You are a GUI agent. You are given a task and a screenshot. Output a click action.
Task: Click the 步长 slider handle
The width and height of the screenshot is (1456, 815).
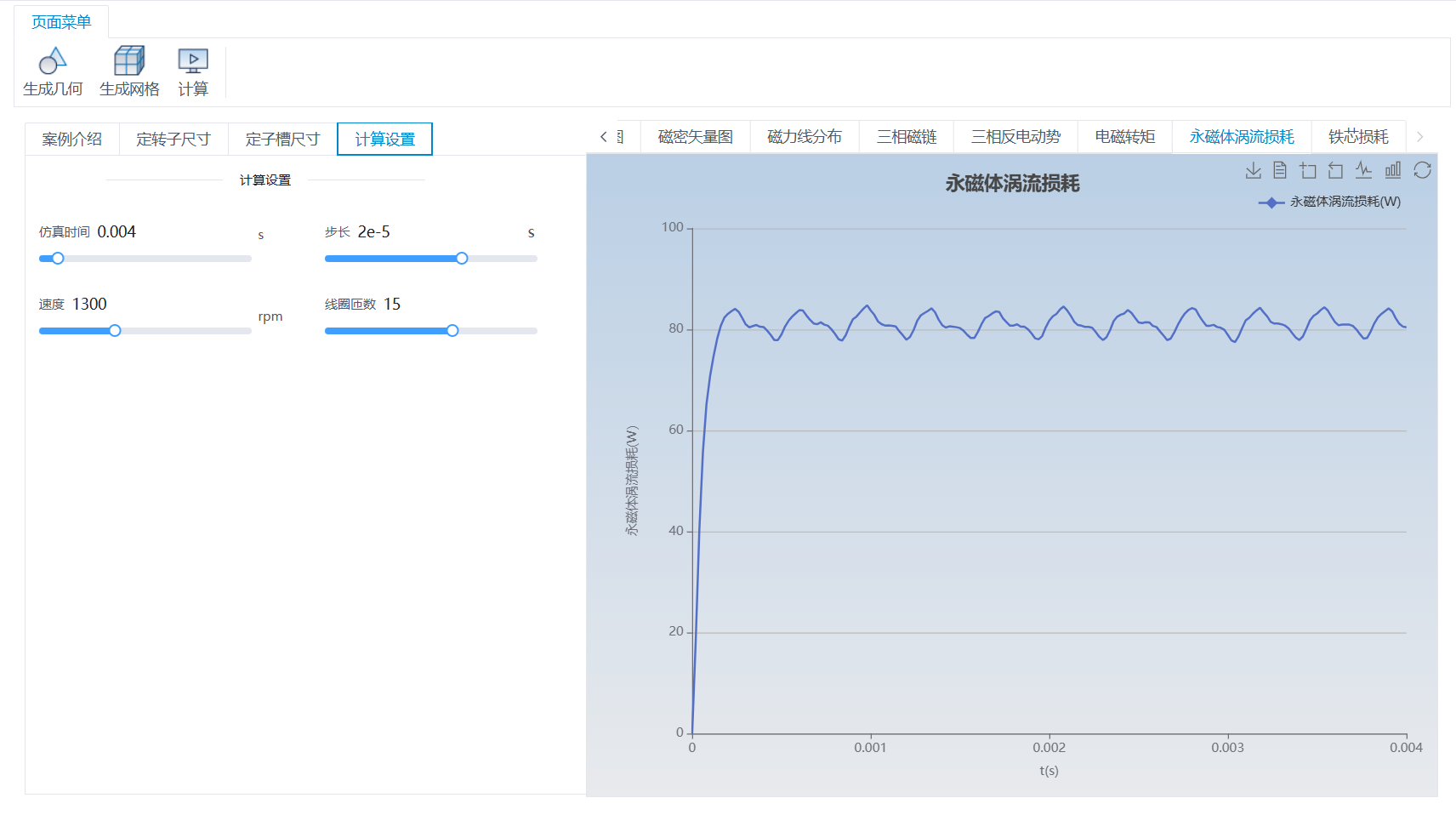coord(462,259)
